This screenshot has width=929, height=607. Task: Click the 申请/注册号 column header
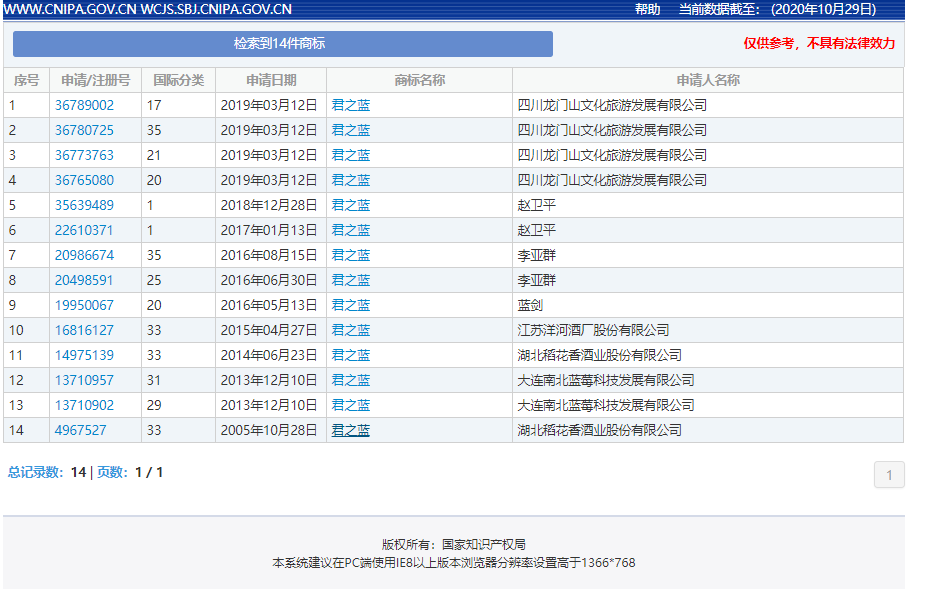point(95,80)
